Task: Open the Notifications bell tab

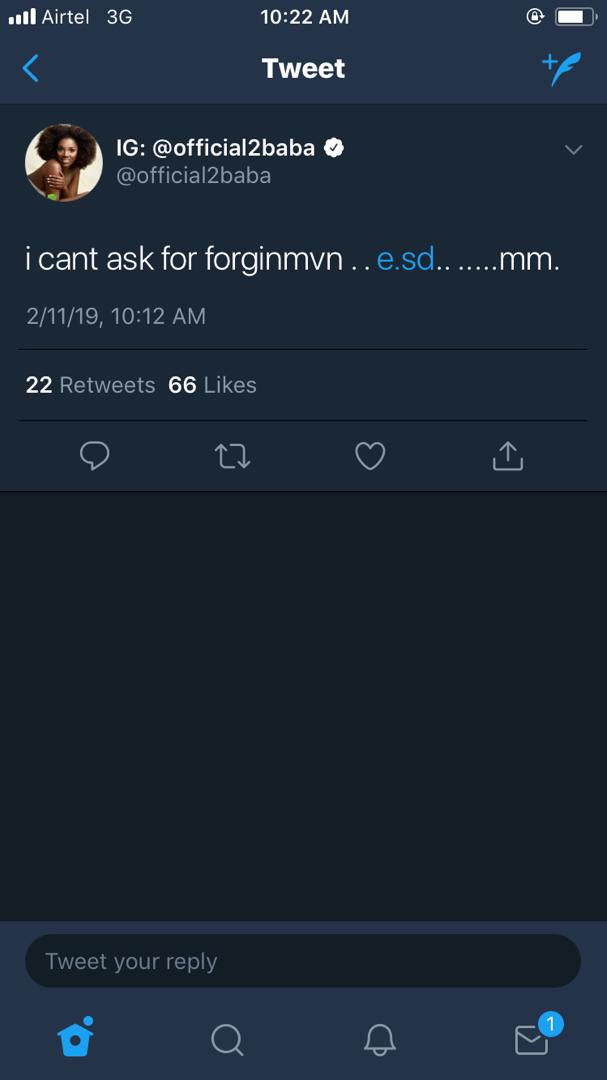Action: (379, 1040)
